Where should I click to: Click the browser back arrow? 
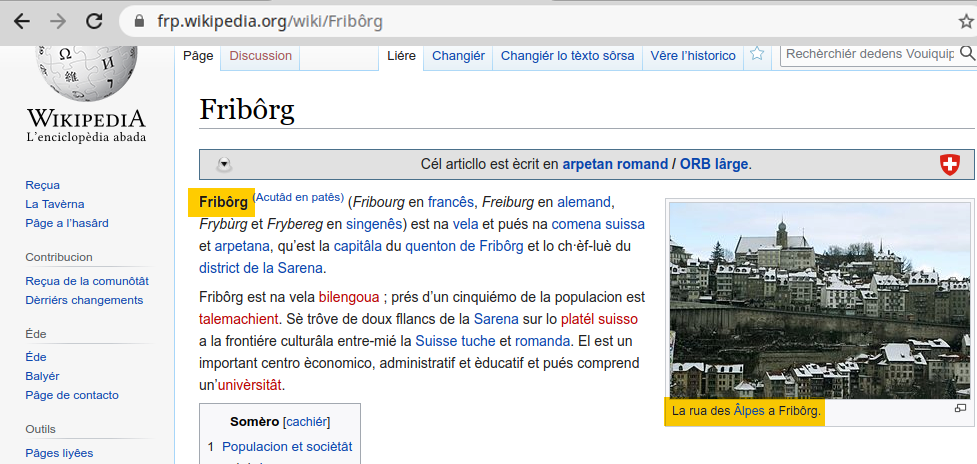pos(21,21)
